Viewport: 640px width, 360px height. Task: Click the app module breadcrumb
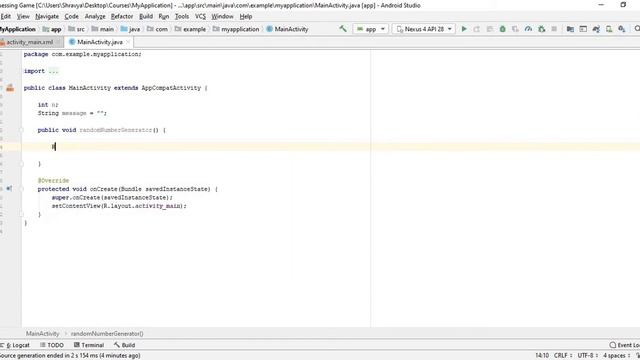pyautogui.click(x=52, y=29)
